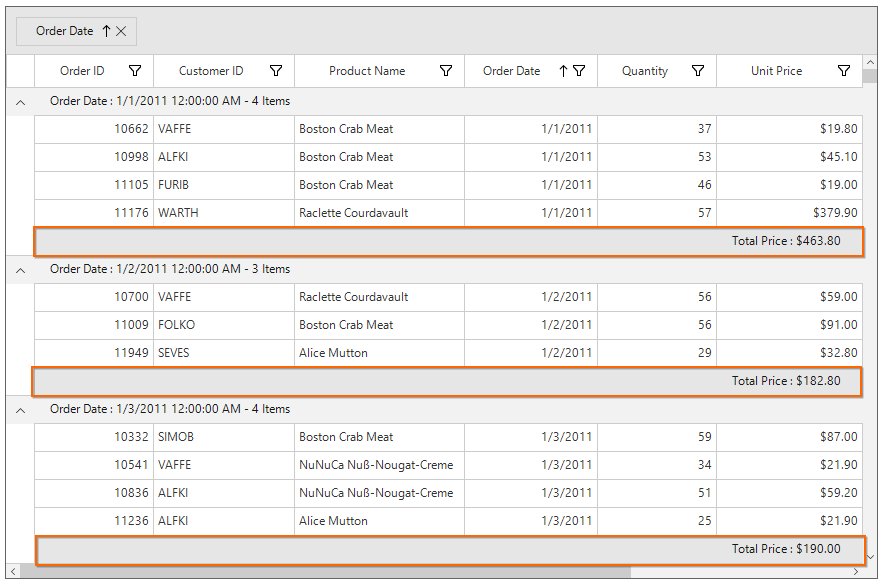Viewport: 883px width, 583px height.
Task: Collapse the 1/3/2011 group using its chevron
Action: click(x=21, y=409)
